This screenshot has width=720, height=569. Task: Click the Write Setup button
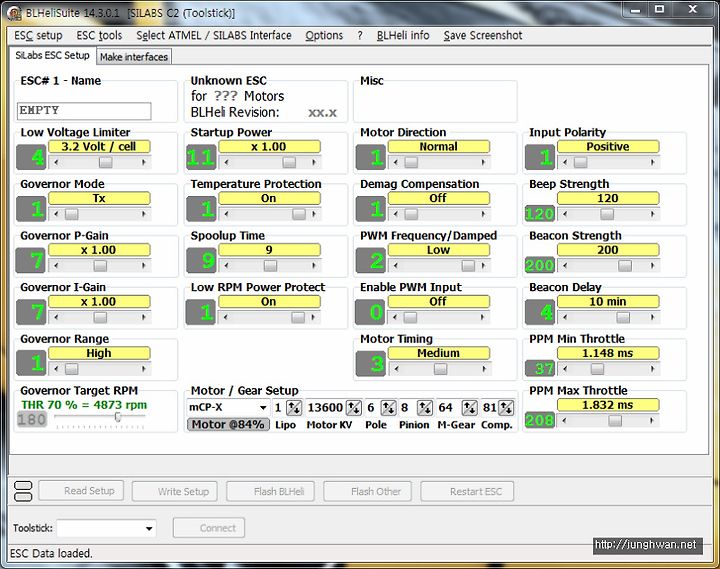[x=175, y=491]
